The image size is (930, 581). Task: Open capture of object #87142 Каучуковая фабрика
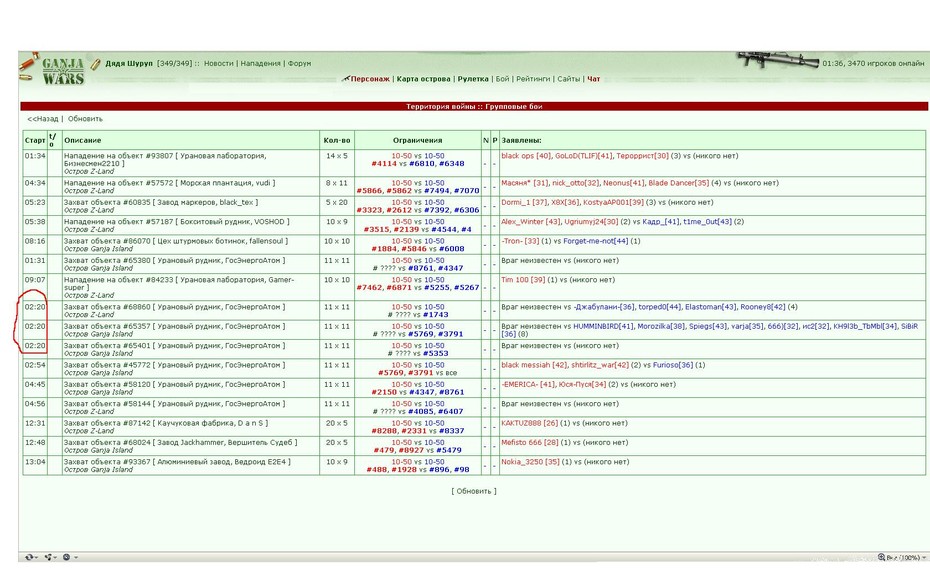pyautogui.click(x=165, y=423)
